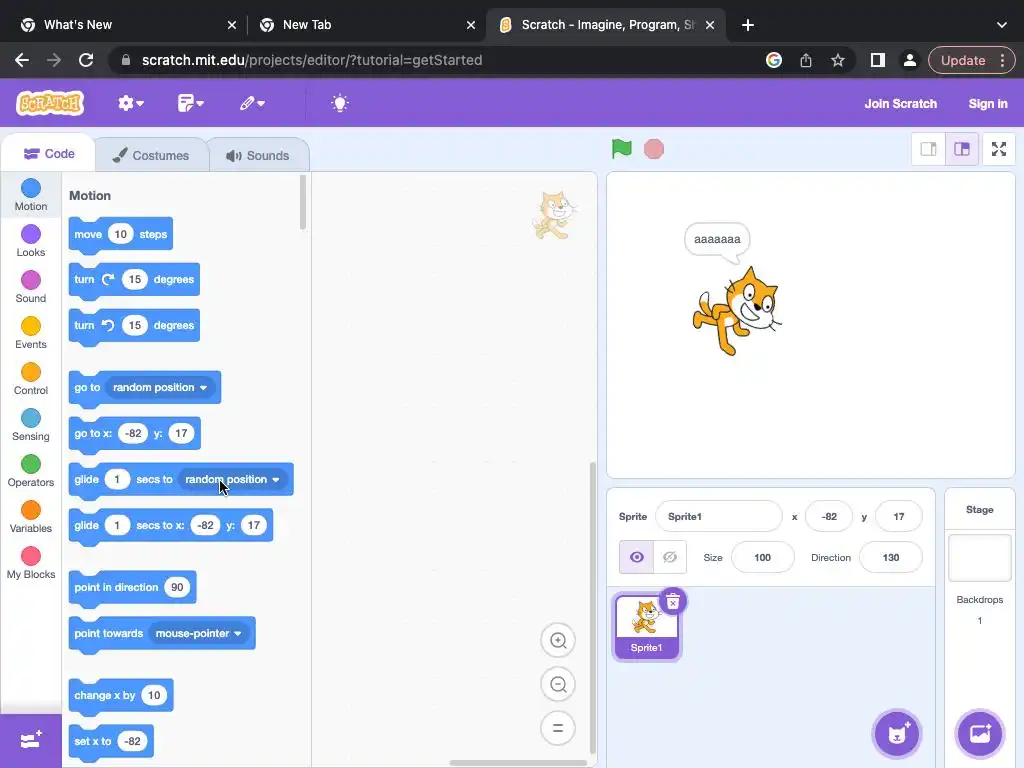
Task: Click the workspace horizontal scrollbar
Action: [518, 763]
